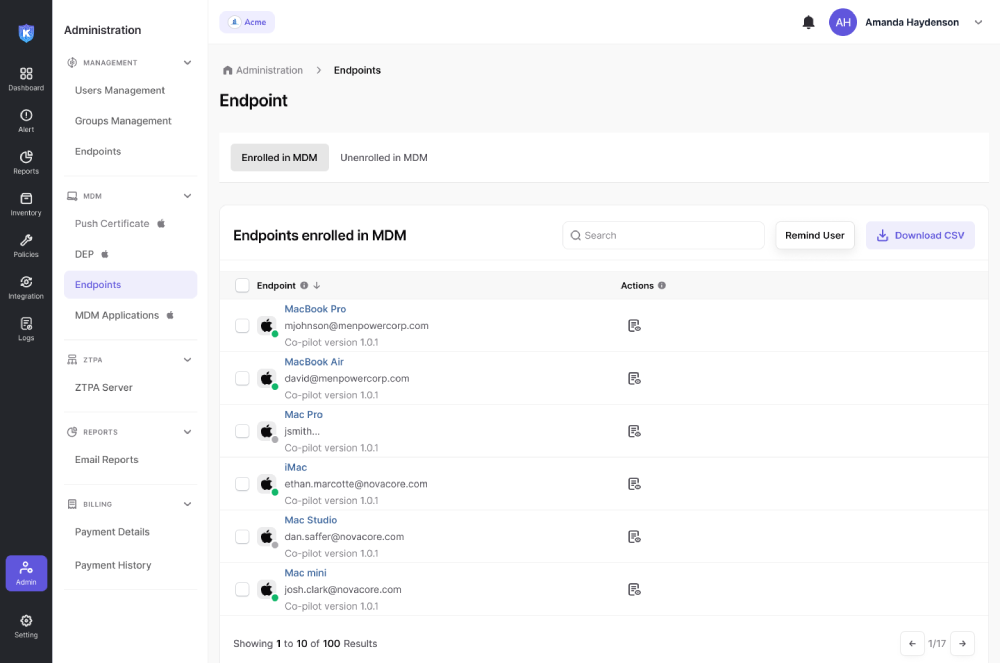
Task: Collapse the Management section chevron
Action: (x=187, y=63)
